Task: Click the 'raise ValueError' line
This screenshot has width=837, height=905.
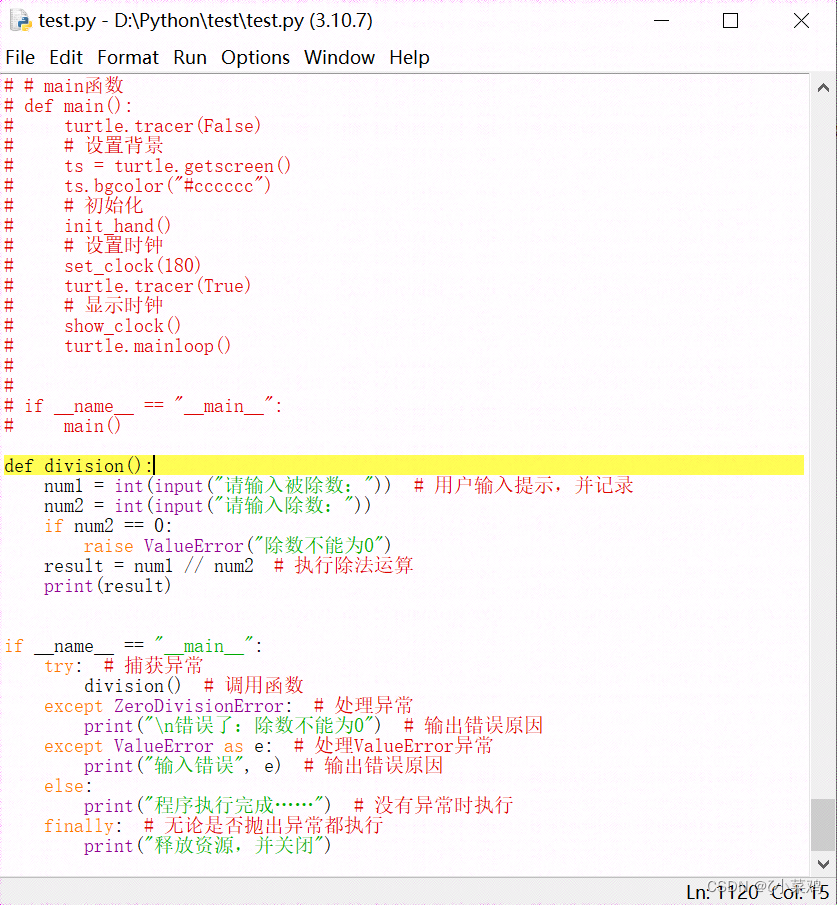Action: click(x=237, y=545)
